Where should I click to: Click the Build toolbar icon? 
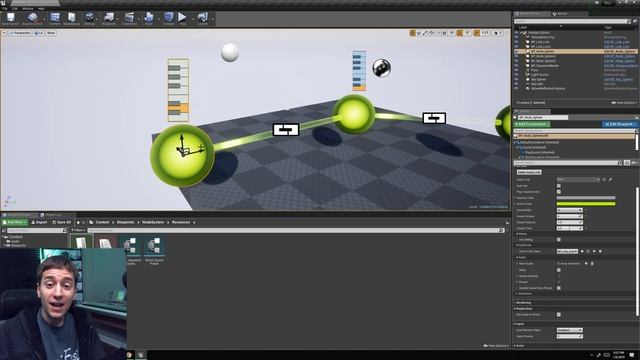(149, 18)
